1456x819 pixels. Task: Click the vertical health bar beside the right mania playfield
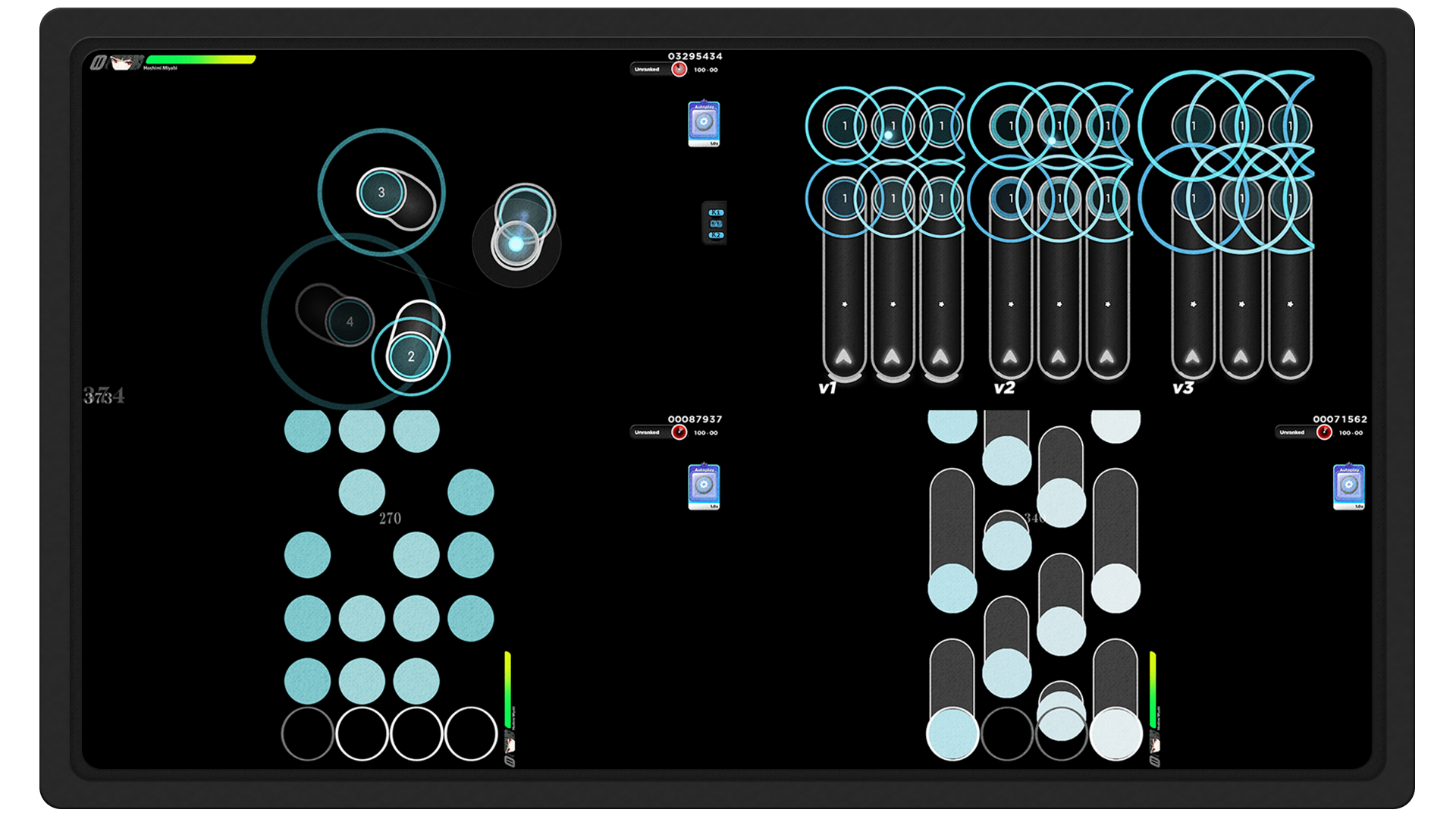(x=1153, y=690)
